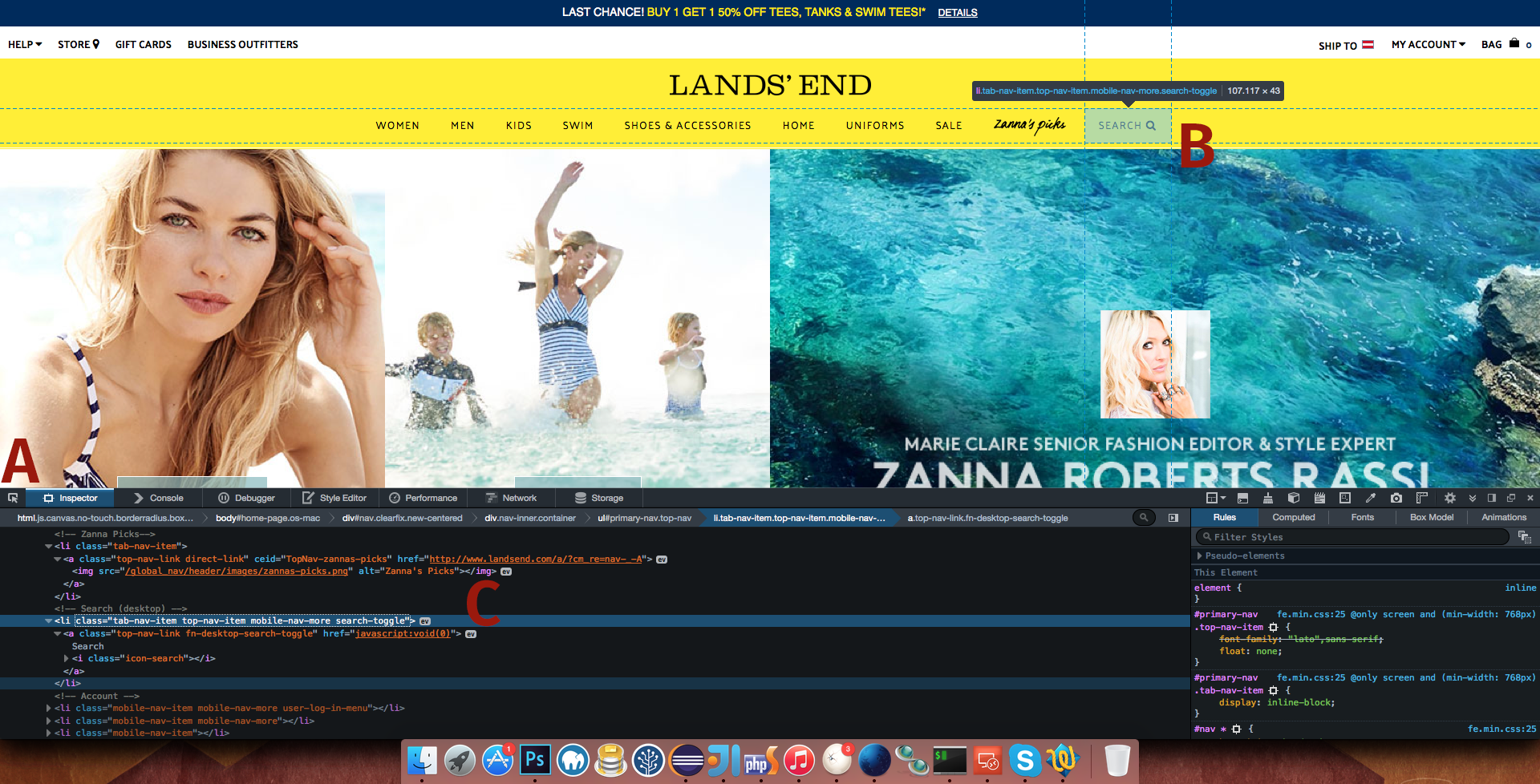This screenshot has height=784, width=1540.
Task: Toggle selector highlighter for #nav * rule
Action: point(1236,729)
